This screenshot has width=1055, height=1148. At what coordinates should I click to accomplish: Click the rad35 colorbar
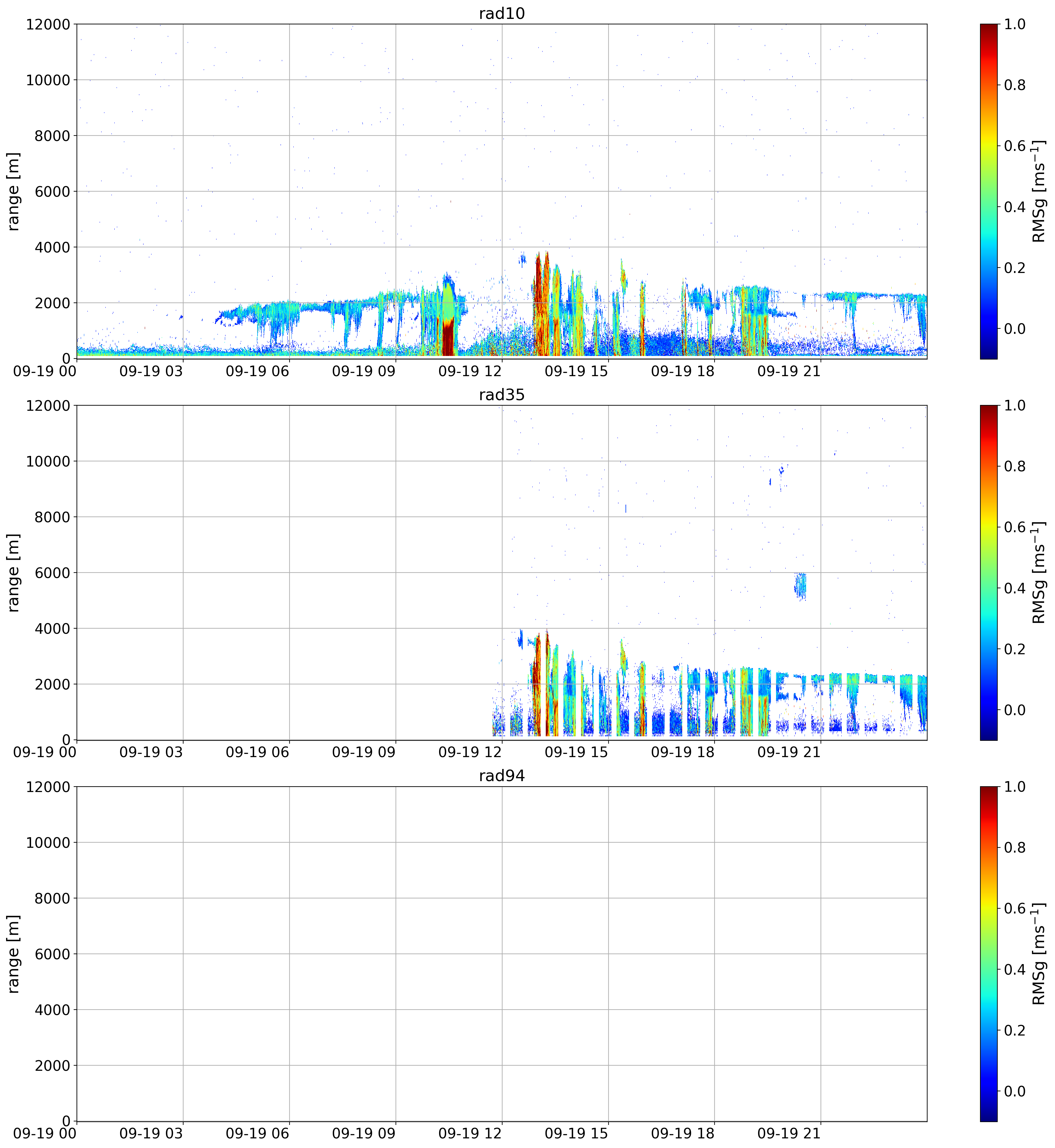coord(989,572)
